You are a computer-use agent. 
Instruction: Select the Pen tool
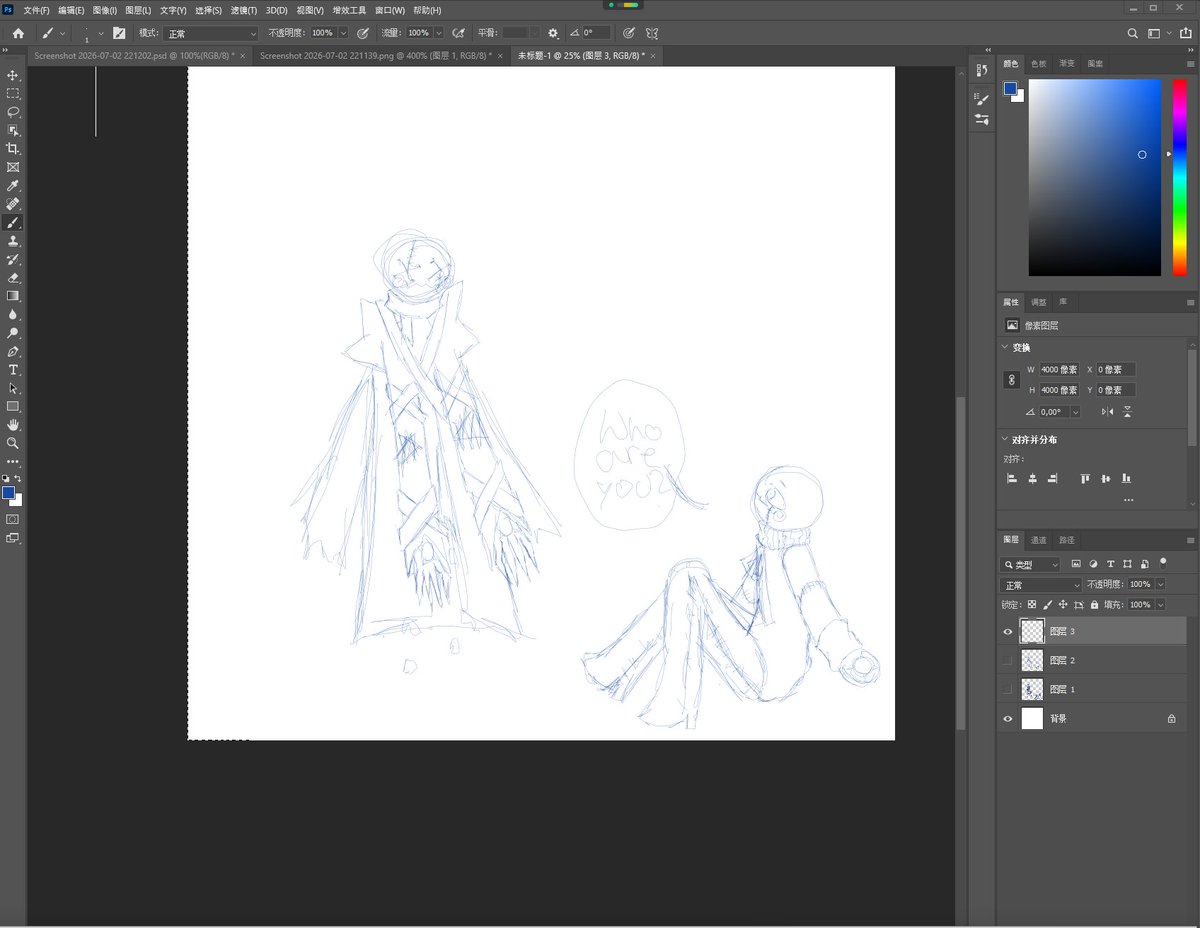click(13, 351)
